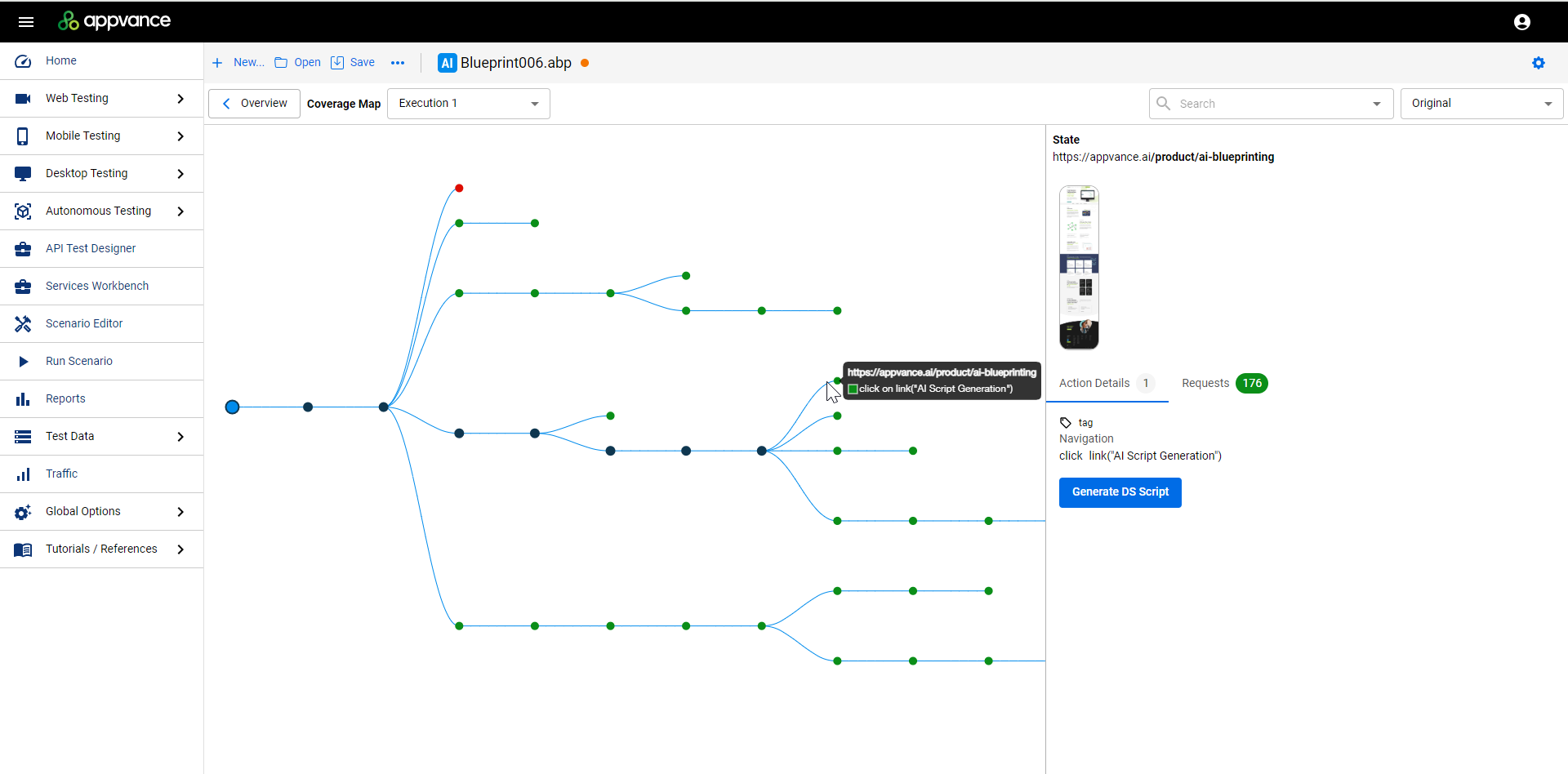Screen dimensions: 1568x774
Task: Click the search magnifier icon
Action: point(1164,104)
